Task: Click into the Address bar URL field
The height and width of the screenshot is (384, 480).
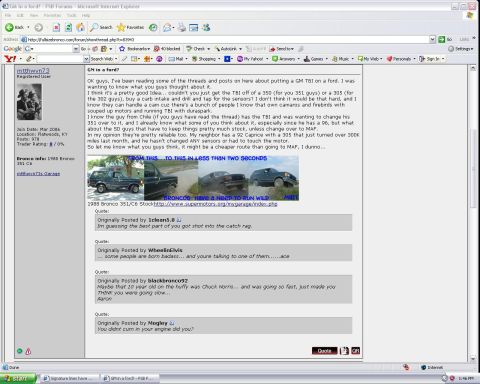Action: click(225, 39)
